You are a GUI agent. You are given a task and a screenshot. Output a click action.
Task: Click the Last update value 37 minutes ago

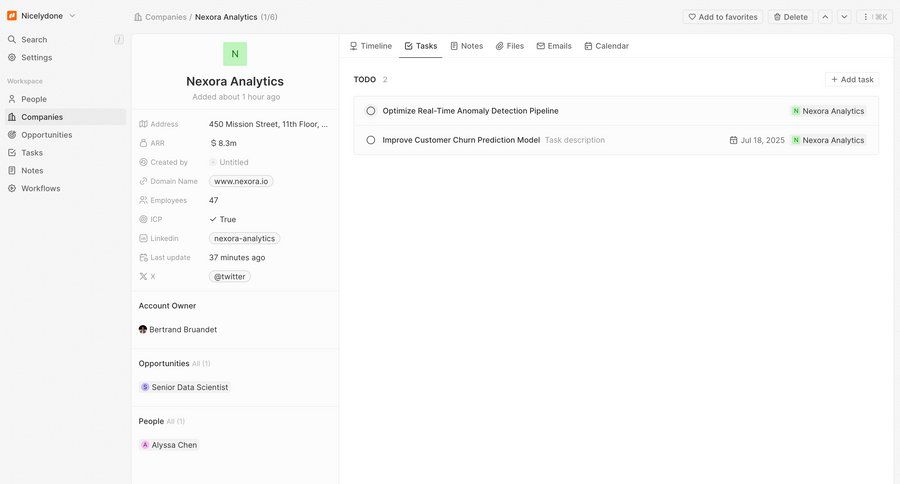click(x=237, y=257)
